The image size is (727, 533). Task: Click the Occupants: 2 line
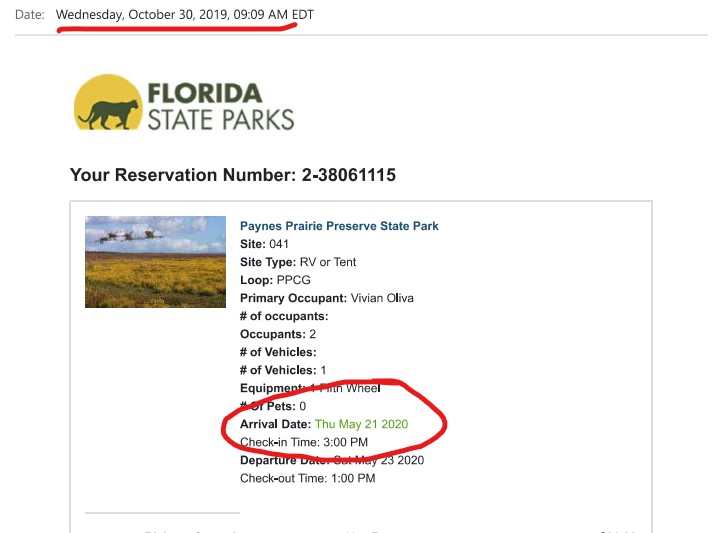[x=278, y=334]
